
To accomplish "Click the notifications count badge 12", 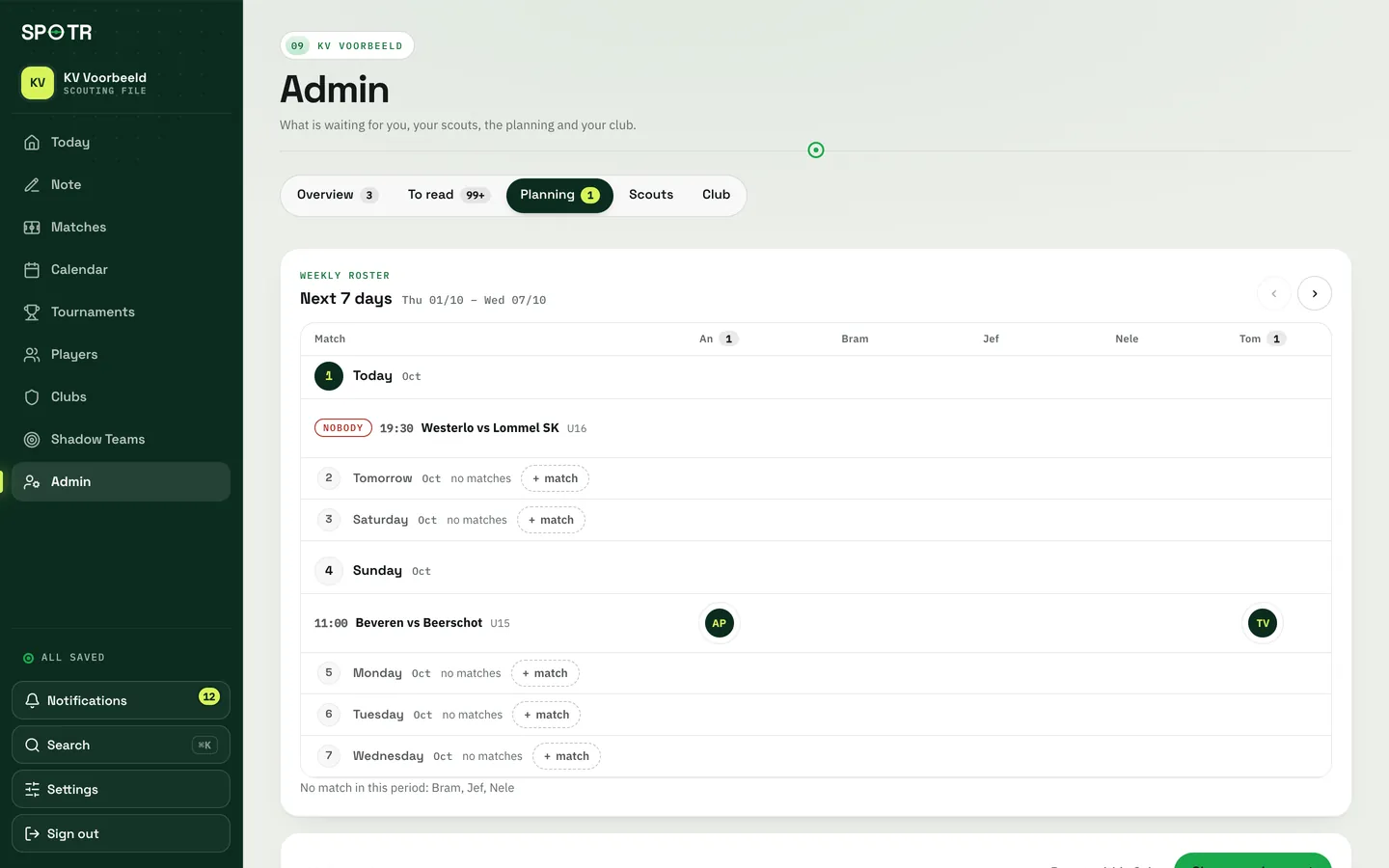I will click(x=209, y=696).
